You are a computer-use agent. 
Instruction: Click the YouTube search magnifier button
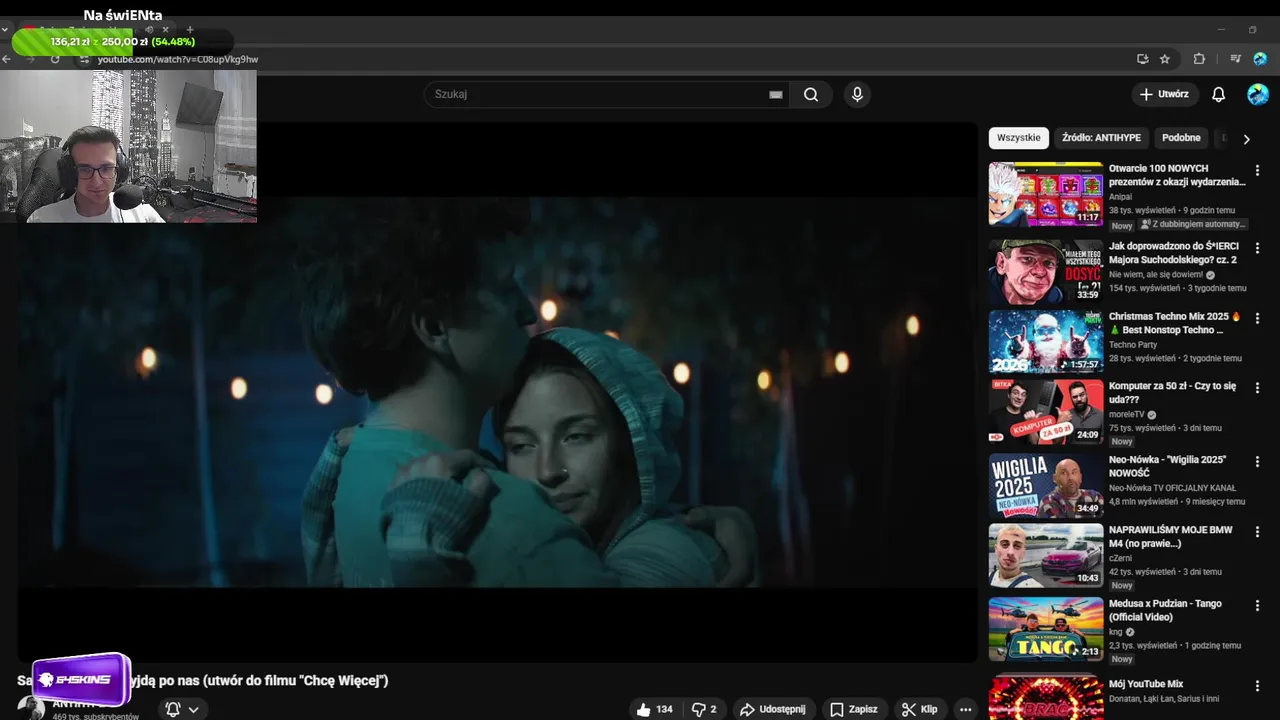pyautogui.click(x=811, y=94)
